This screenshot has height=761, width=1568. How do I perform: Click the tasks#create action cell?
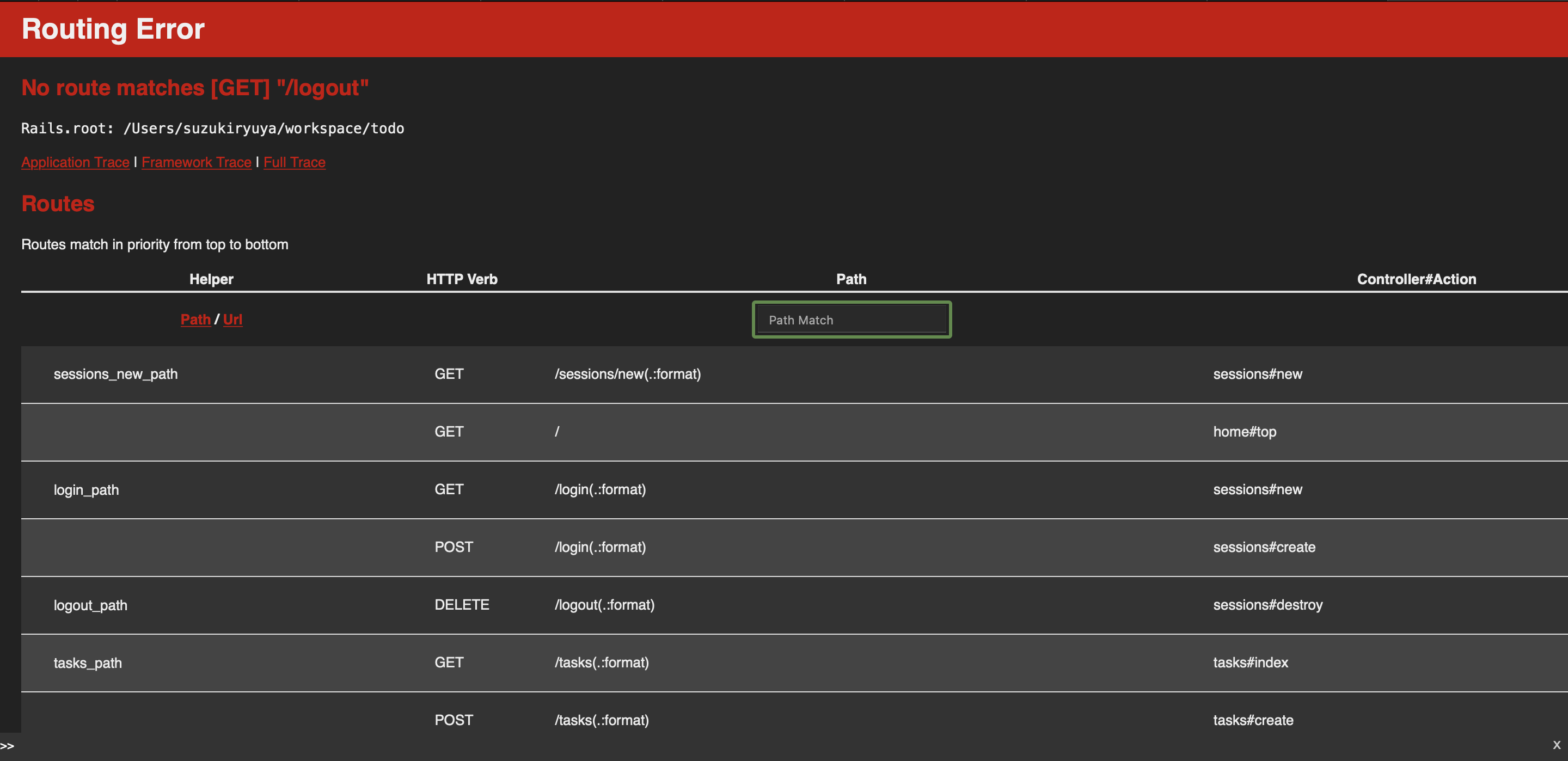(x=1253, y=720)
